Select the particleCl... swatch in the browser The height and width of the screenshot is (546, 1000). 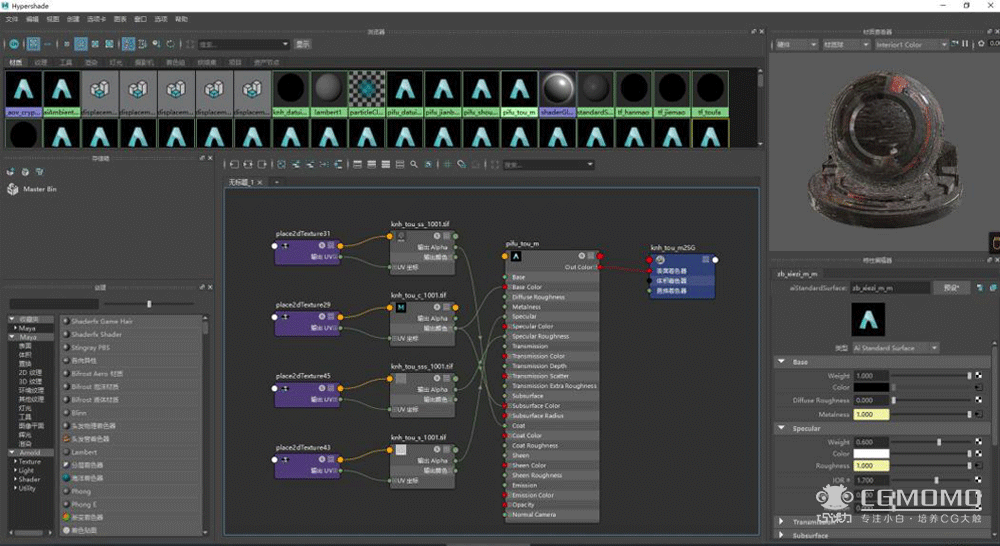(x=367, y=94)
